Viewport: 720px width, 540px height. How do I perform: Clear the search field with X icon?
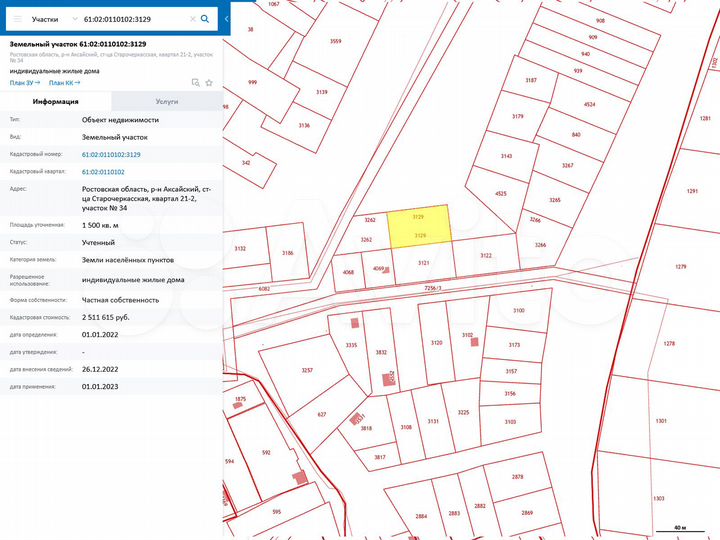click(193, 19)
